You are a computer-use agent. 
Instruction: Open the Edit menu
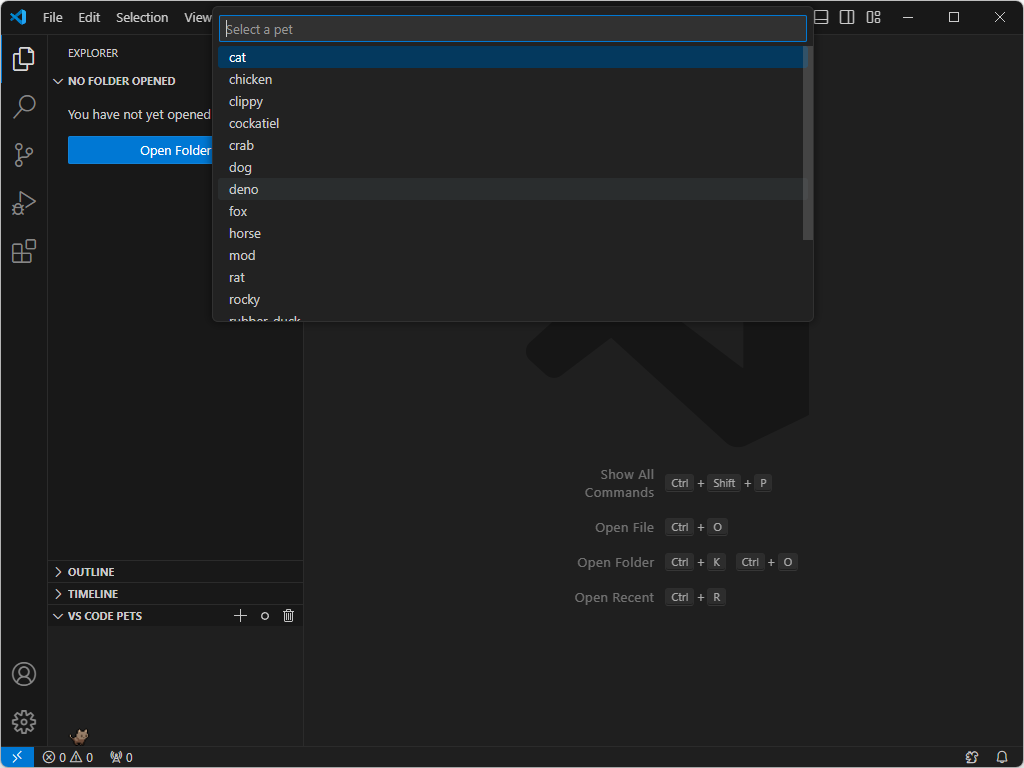pyautogui.click(x=89, y=17)
